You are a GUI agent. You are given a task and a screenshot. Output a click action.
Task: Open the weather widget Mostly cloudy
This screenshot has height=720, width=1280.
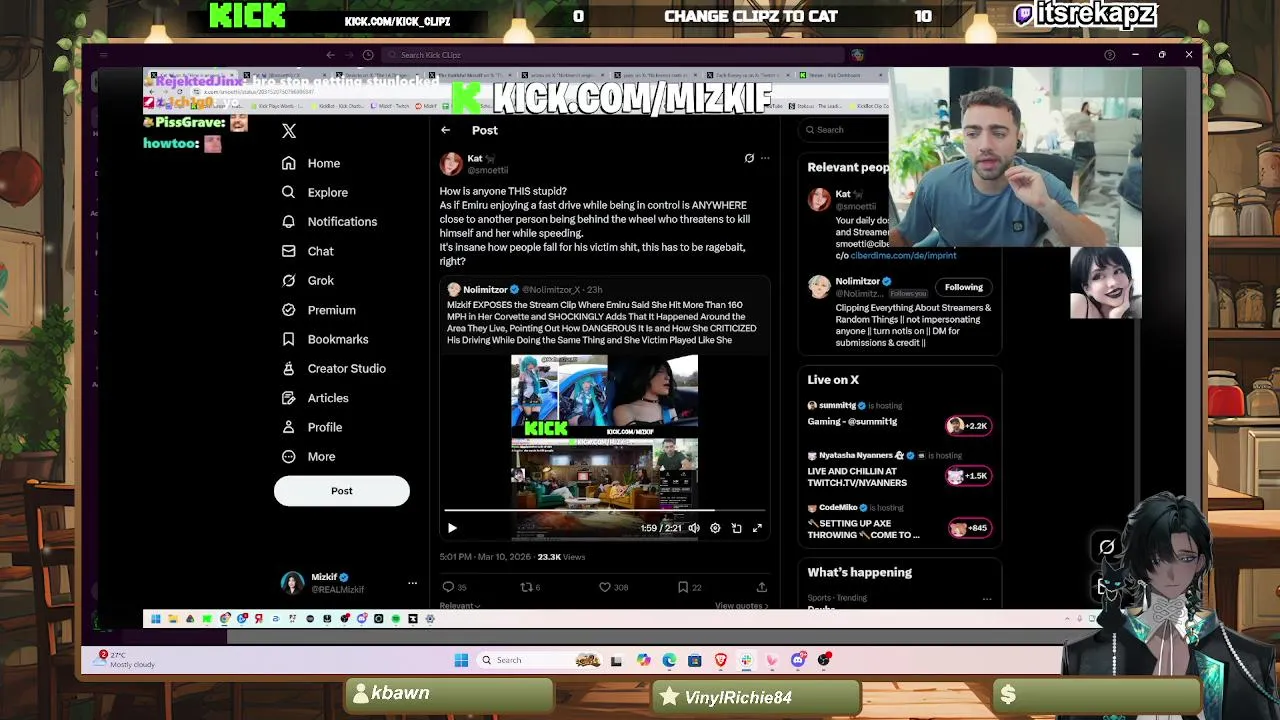pyautogui.click(x=126, y=660)
